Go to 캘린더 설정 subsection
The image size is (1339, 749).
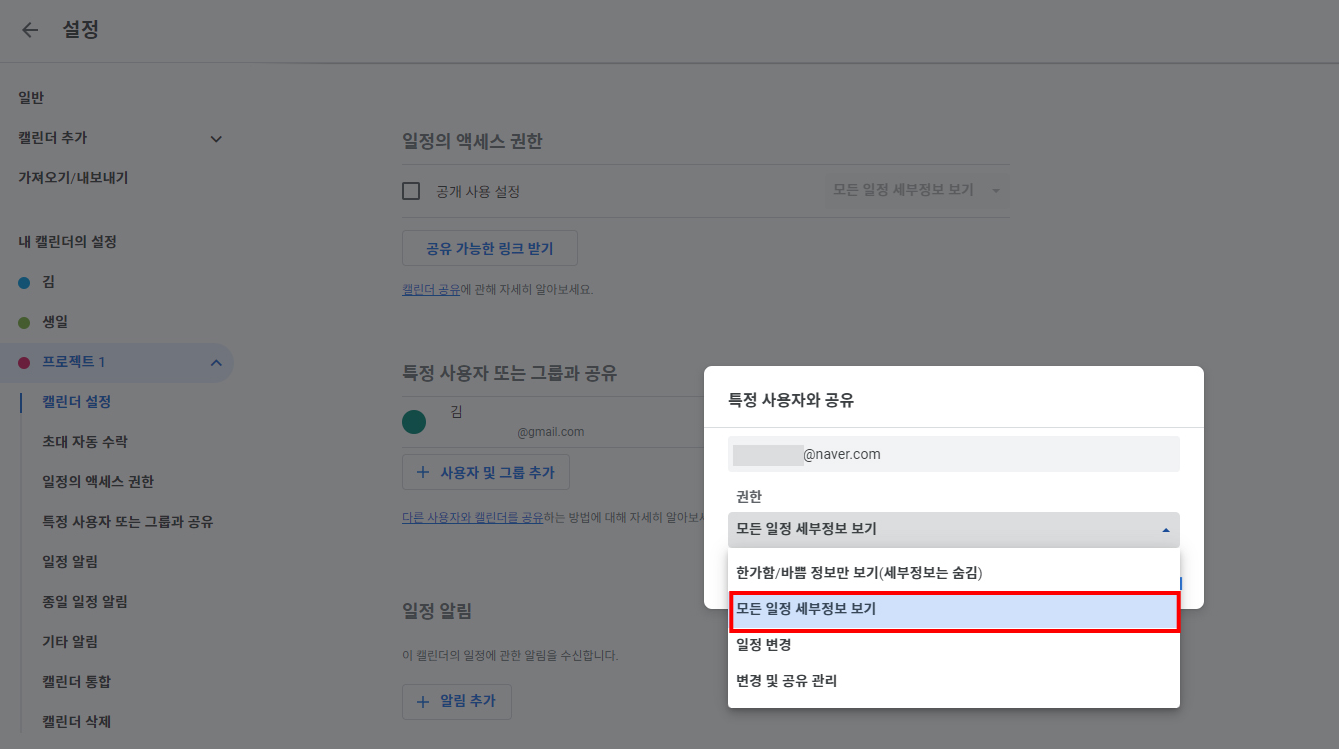point(76,402)
